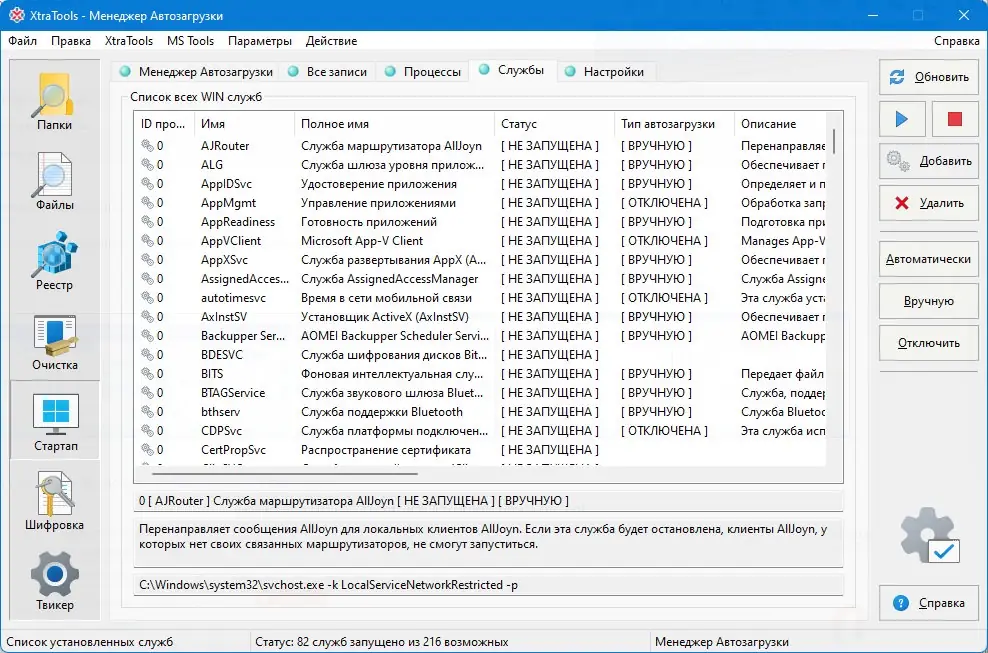Sort by Имя column header
The image size is (988, 653).
pyautogui.click(x=244, y=124)
